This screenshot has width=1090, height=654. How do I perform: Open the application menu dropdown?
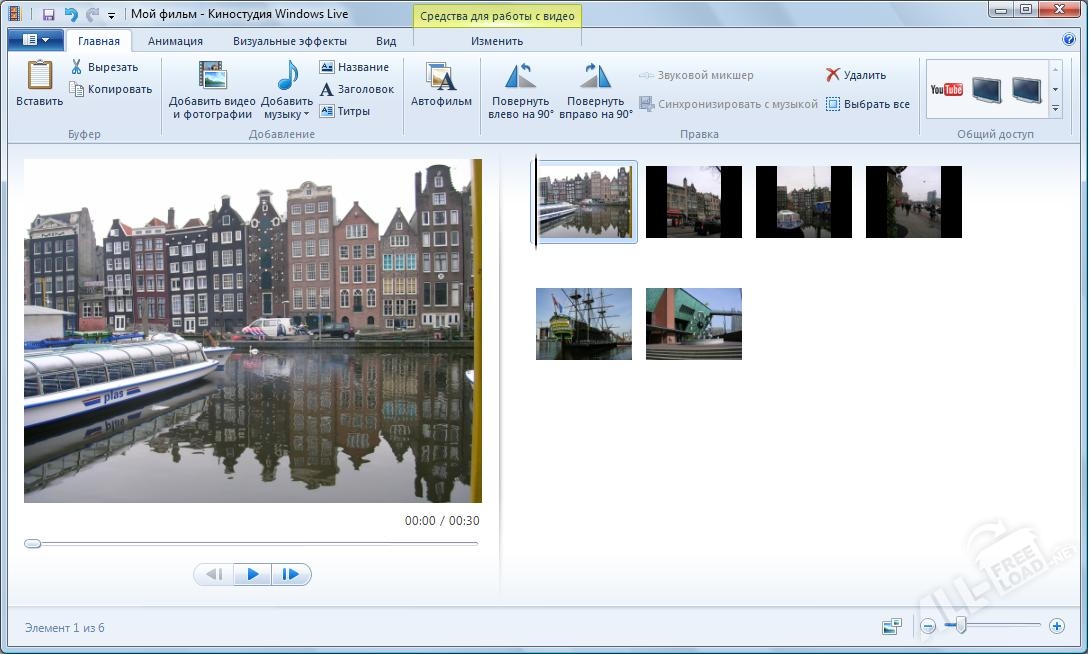pyautogui.click(x=34, y=39)
